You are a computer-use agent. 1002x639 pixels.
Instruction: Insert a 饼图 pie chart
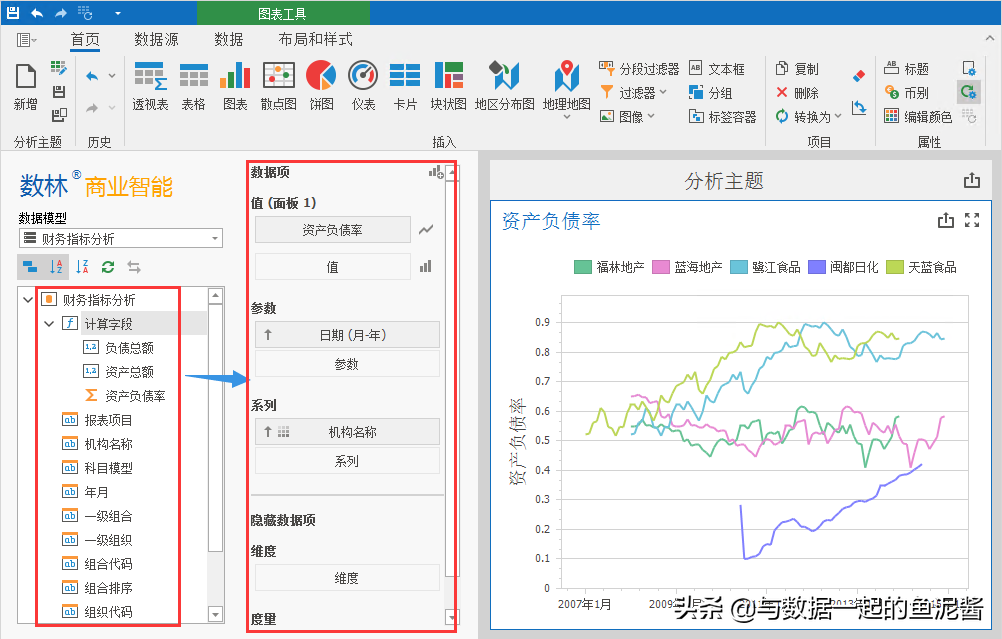[x=320, y=88]
